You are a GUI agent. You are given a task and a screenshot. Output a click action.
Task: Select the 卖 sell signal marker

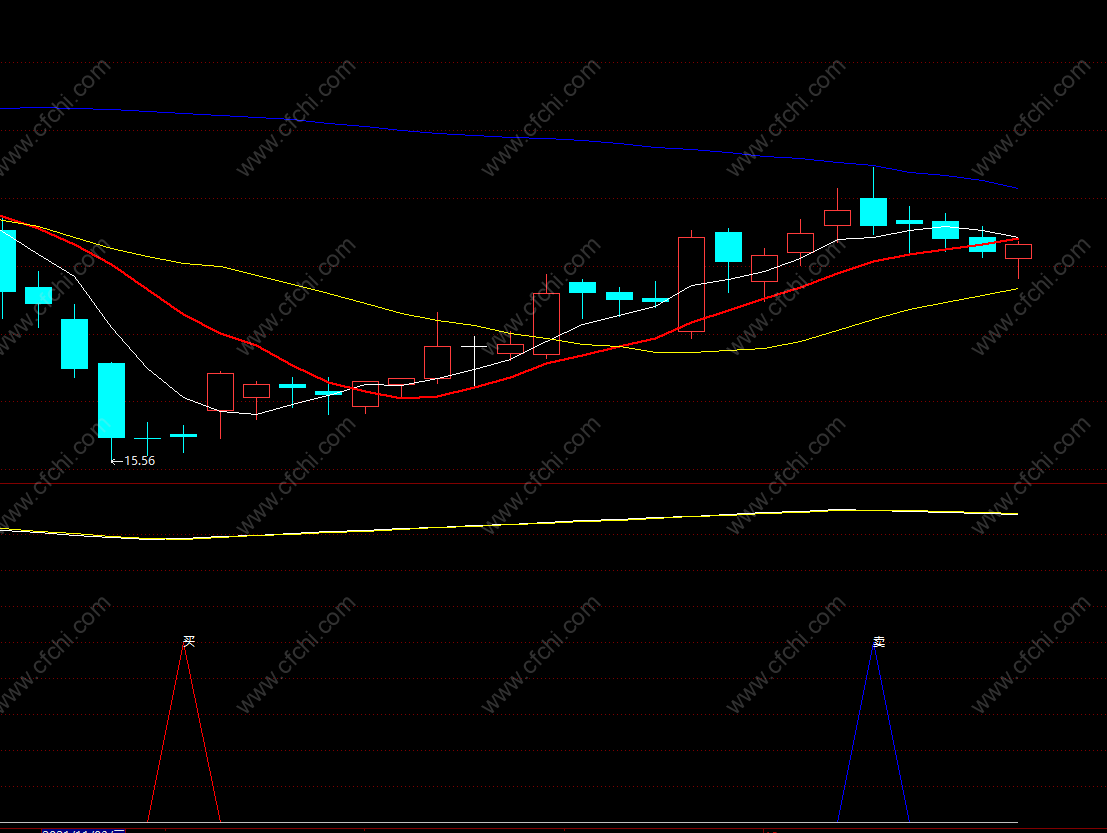pos(879,642)
